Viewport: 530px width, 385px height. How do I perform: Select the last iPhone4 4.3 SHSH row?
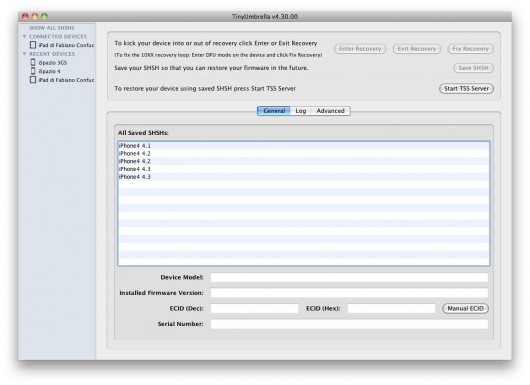tap(304, 177)
